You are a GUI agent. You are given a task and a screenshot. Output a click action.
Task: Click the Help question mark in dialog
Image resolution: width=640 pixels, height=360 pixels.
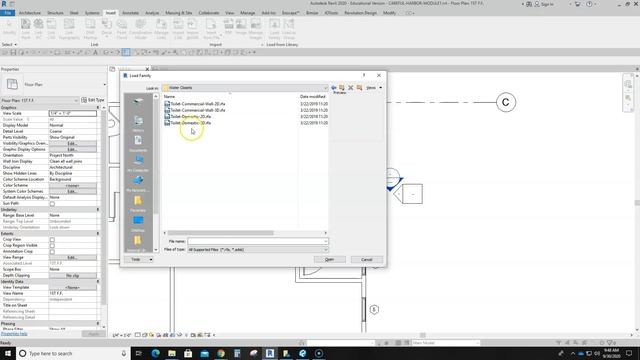[x=364, y=76]
